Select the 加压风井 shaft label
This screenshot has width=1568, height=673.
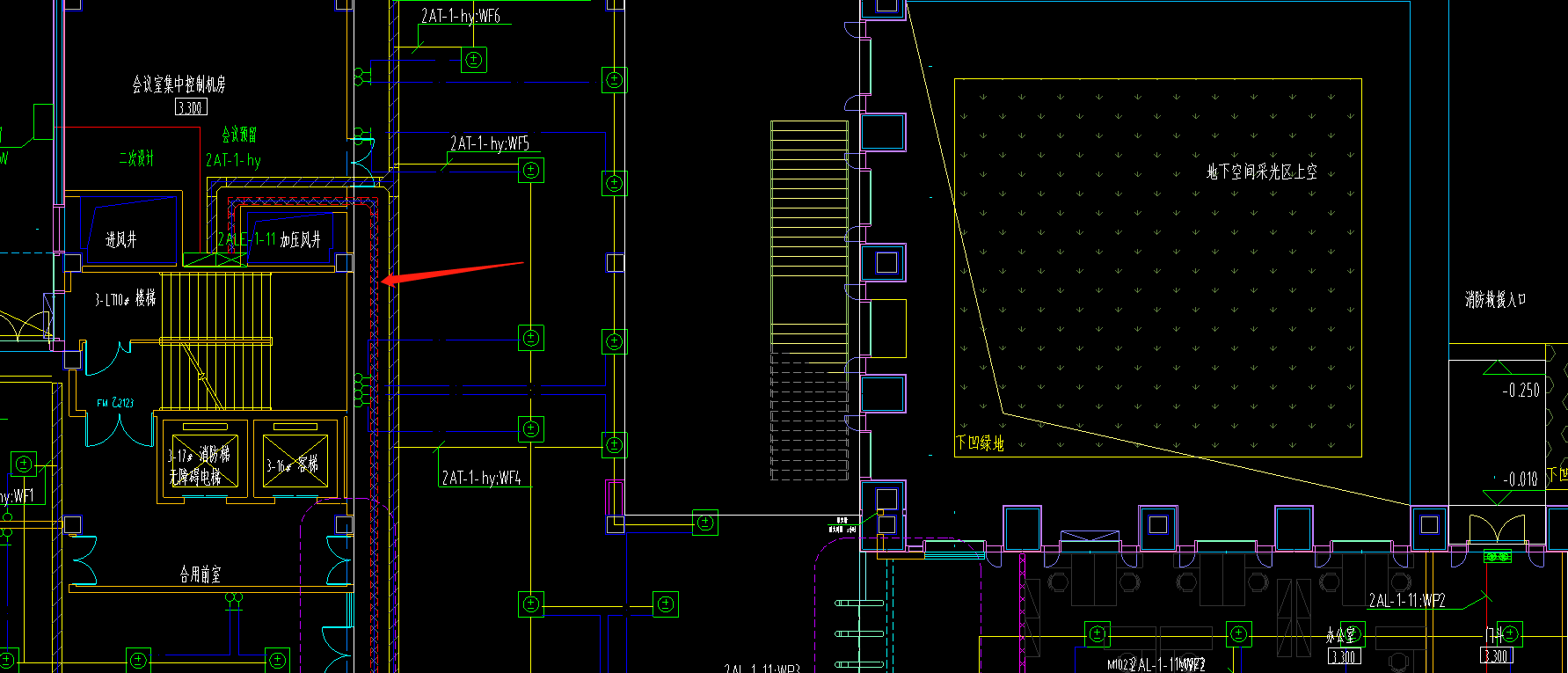point(301,239)
